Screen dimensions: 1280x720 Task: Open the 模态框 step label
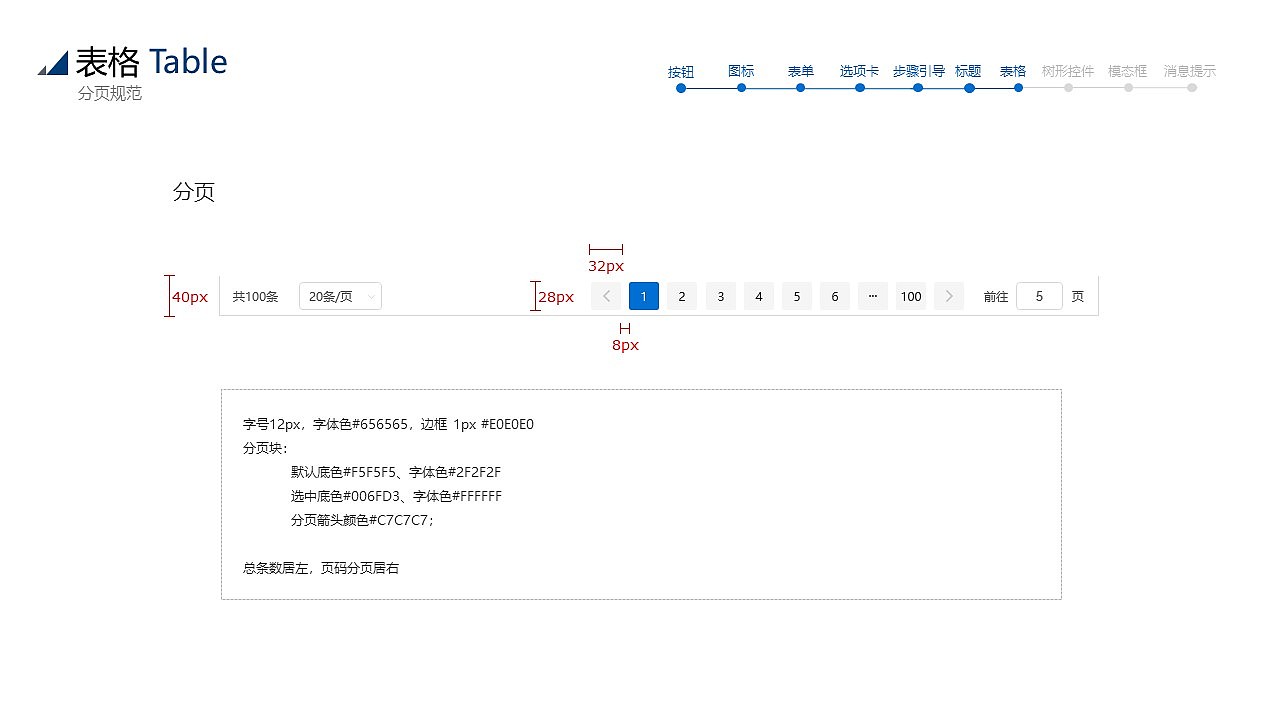[x=1128, y=71]
